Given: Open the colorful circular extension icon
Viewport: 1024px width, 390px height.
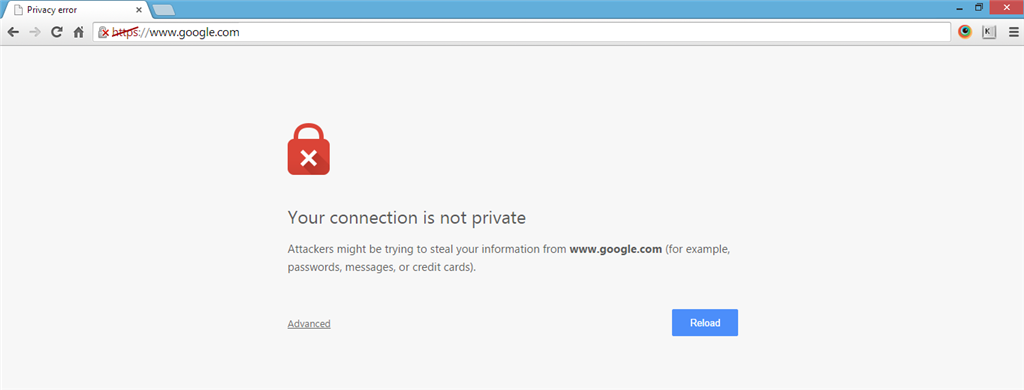Looking at the screenshot, I should click(x=965, y=31).
